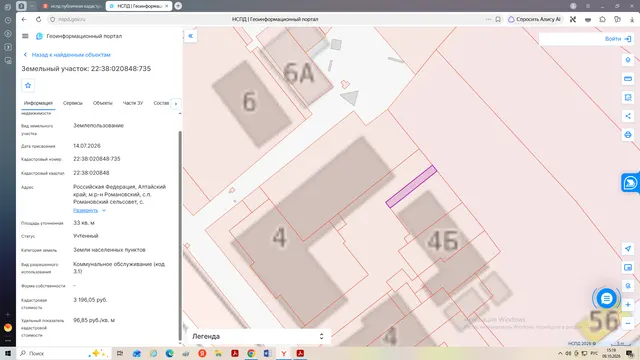
Task: Click the cadastral number value 22:38:020848:735
Action: pyautogui.click(x=97, y=159)
